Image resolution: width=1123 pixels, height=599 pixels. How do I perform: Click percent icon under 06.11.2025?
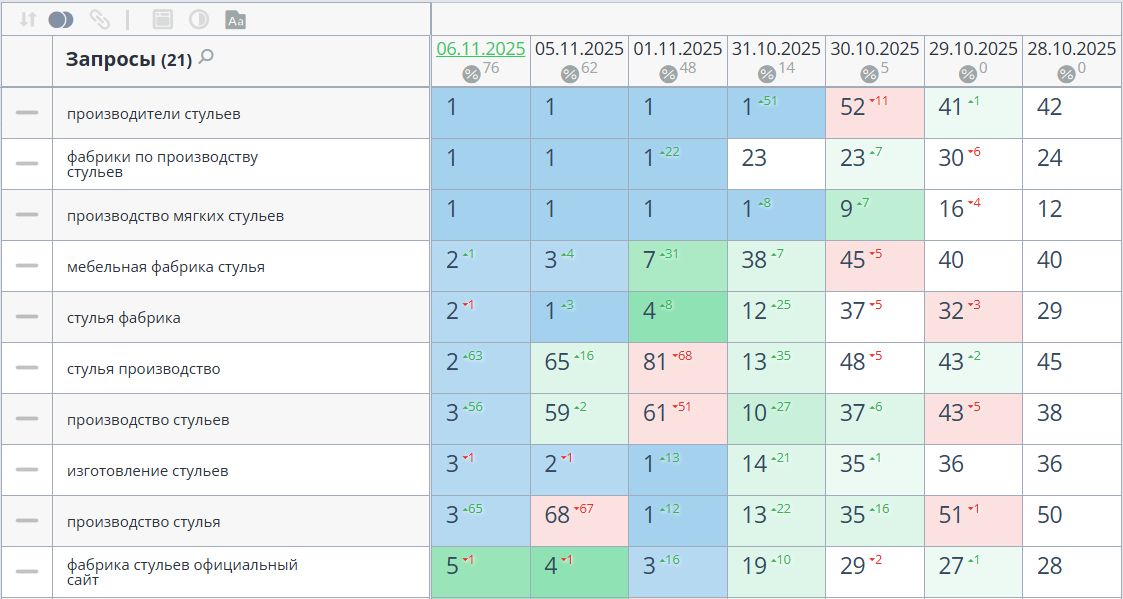[471, 74]
